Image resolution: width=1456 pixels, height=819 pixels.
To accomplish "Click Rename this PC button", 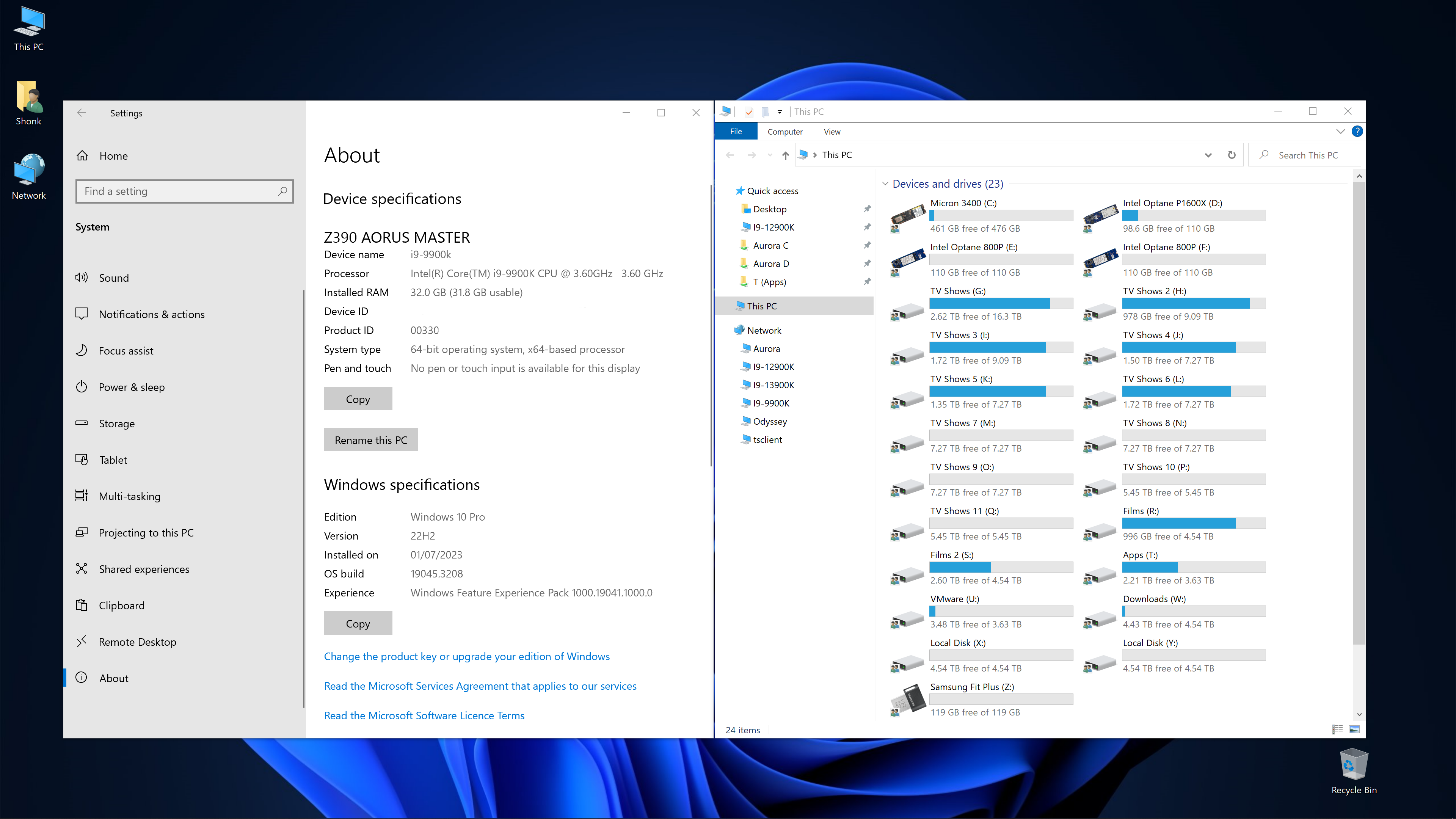I will (x=371, y=440).
